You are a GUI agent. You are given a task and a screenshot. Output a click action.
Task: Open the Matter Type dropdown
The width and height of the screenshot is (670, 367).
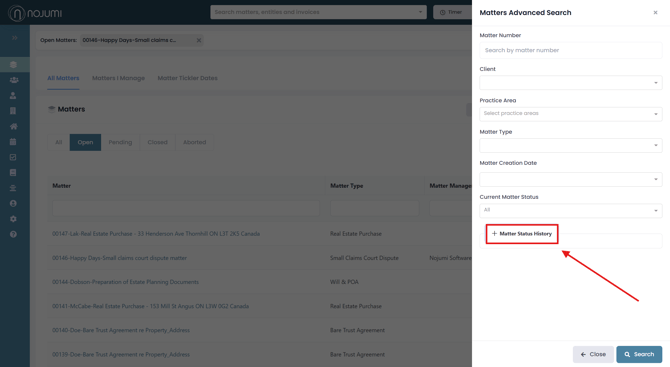click(571, 145)
